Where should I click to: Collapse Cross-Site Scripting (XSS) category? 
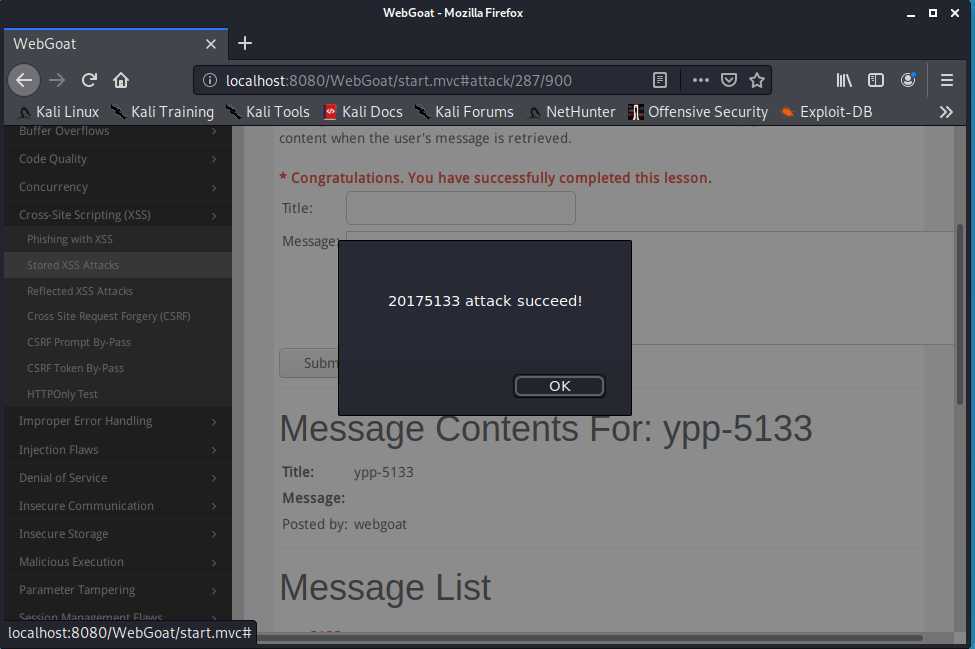pos(118,215)
